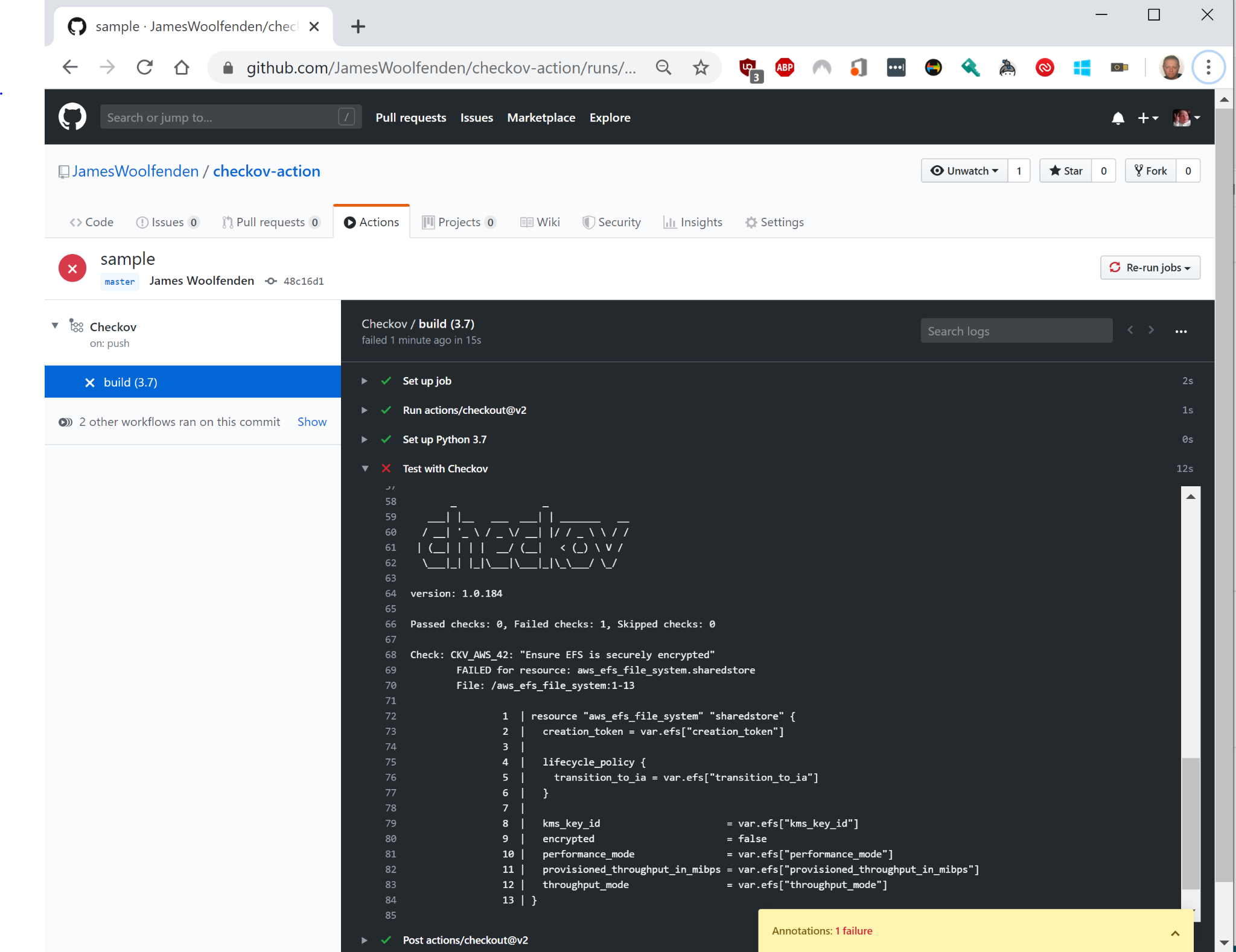The width and height of the screenshot is (1236, 952).
Task: Click the log panel scrollbar thumb
Action: [1190, 823]
